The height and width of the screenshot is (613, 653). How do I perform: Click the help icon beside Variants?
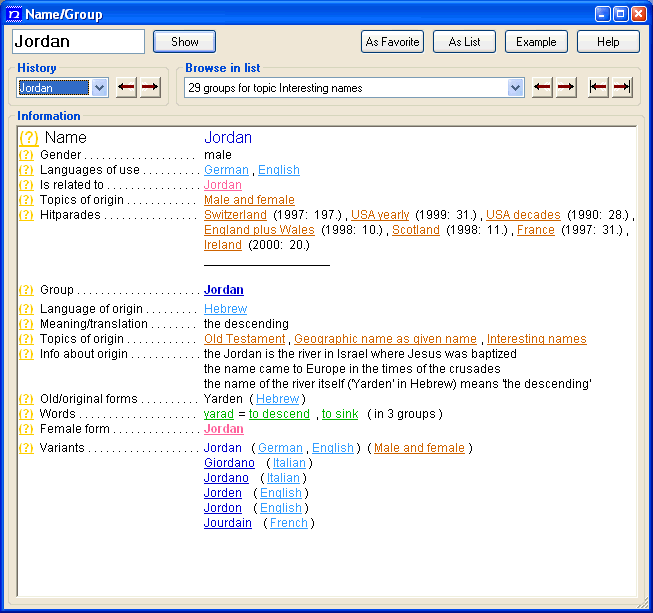(x=27, y=448)
